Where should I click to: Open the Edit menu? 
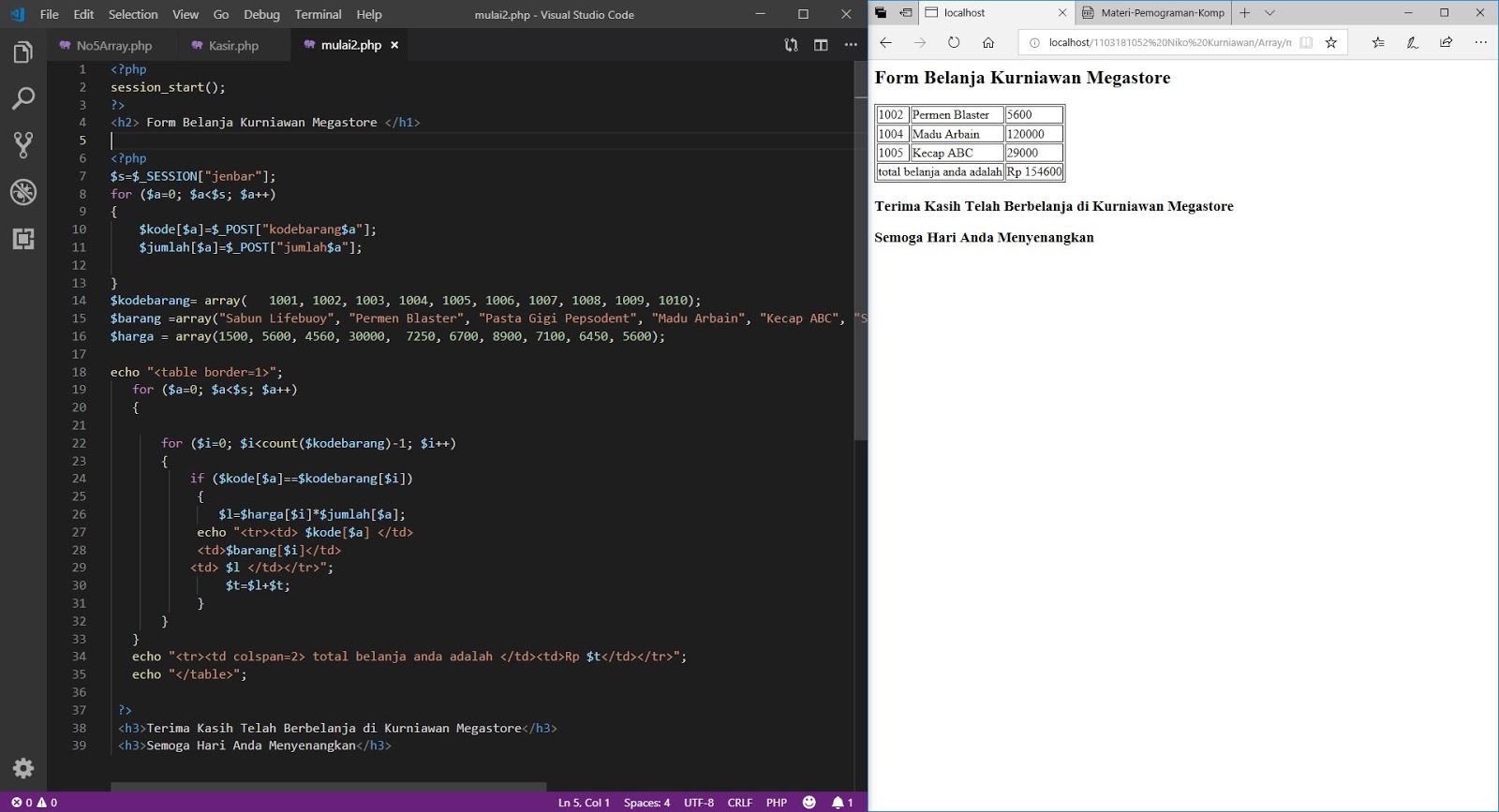pyautogui.click(x=83, y=14)
